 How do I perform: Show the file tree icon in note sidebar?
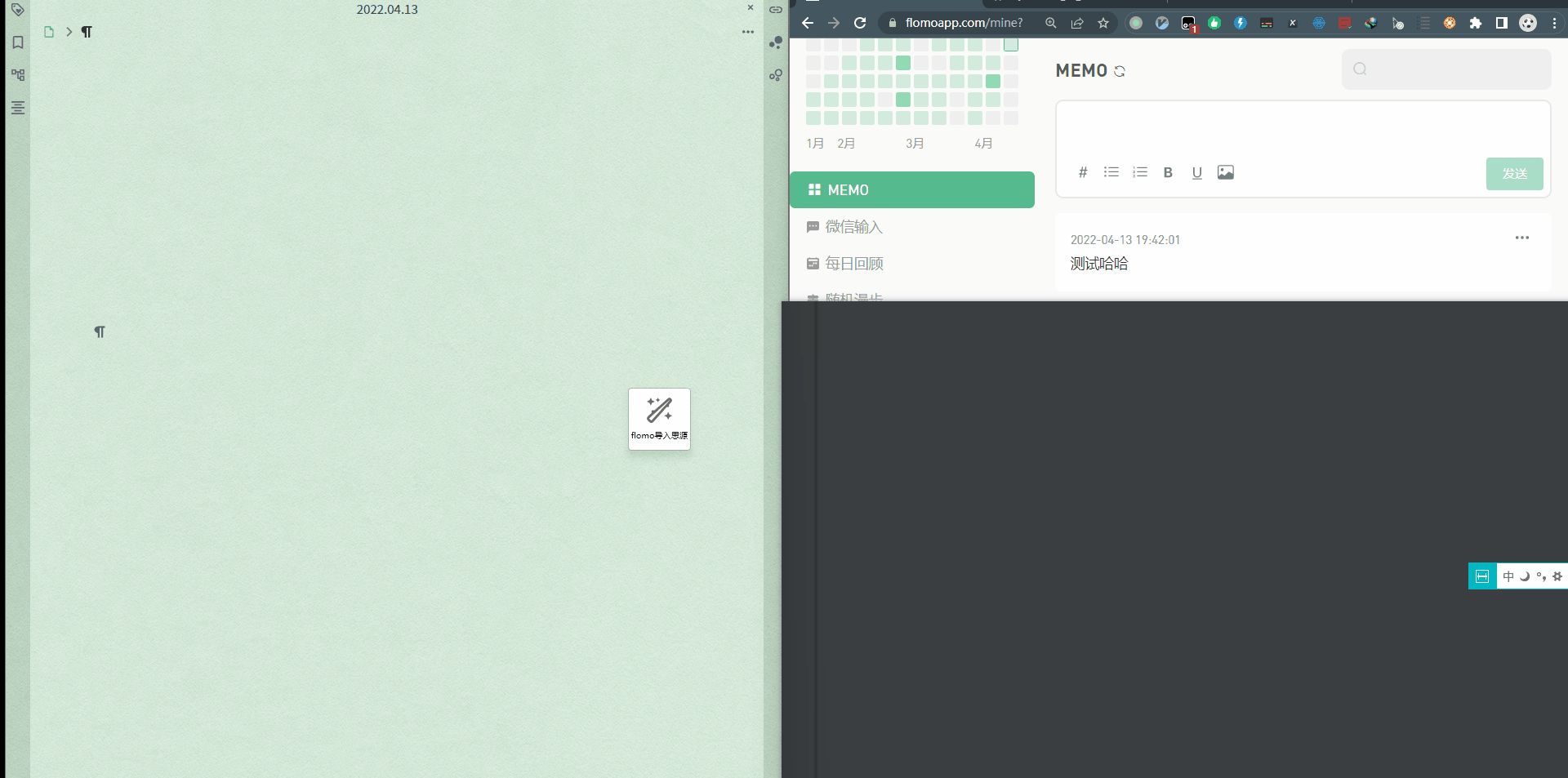[18, 75]
